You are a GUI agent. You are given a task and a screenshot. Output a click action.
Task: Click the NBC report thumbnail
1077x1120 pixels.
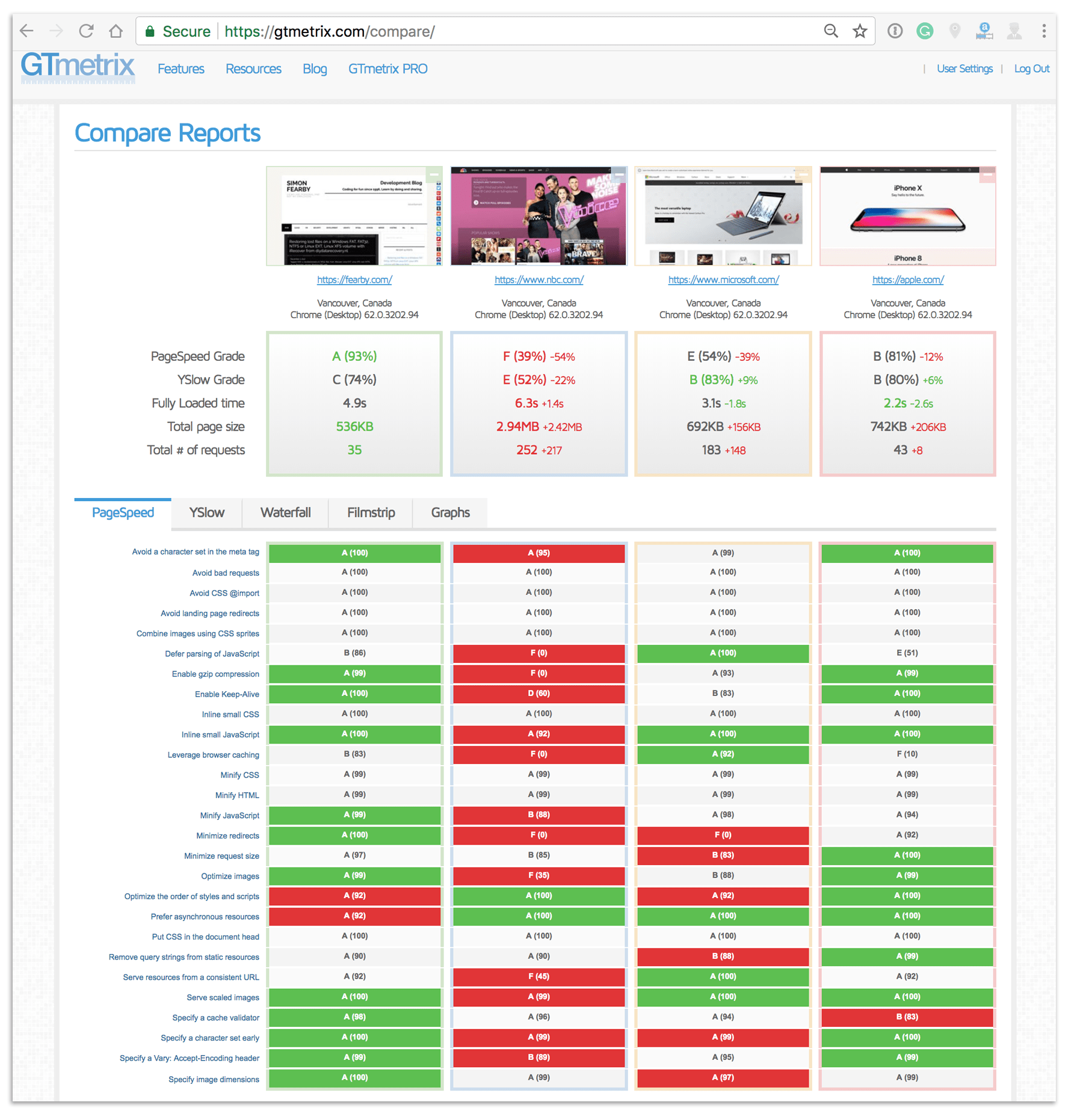point(538,215)
